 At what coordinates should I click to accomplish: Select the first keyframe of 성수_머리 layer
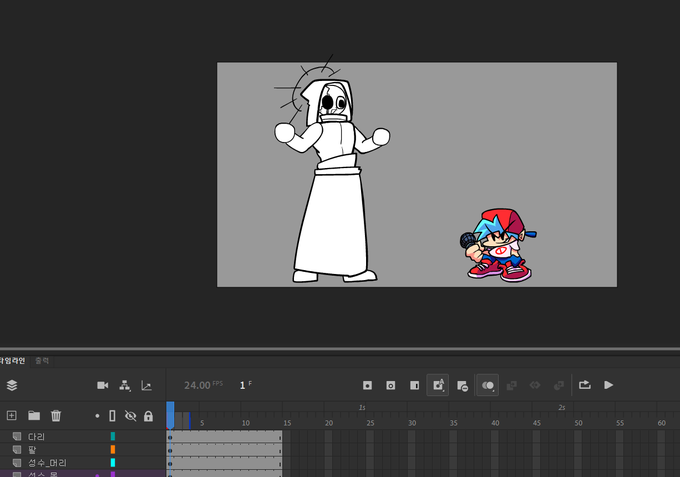[170, 463]
